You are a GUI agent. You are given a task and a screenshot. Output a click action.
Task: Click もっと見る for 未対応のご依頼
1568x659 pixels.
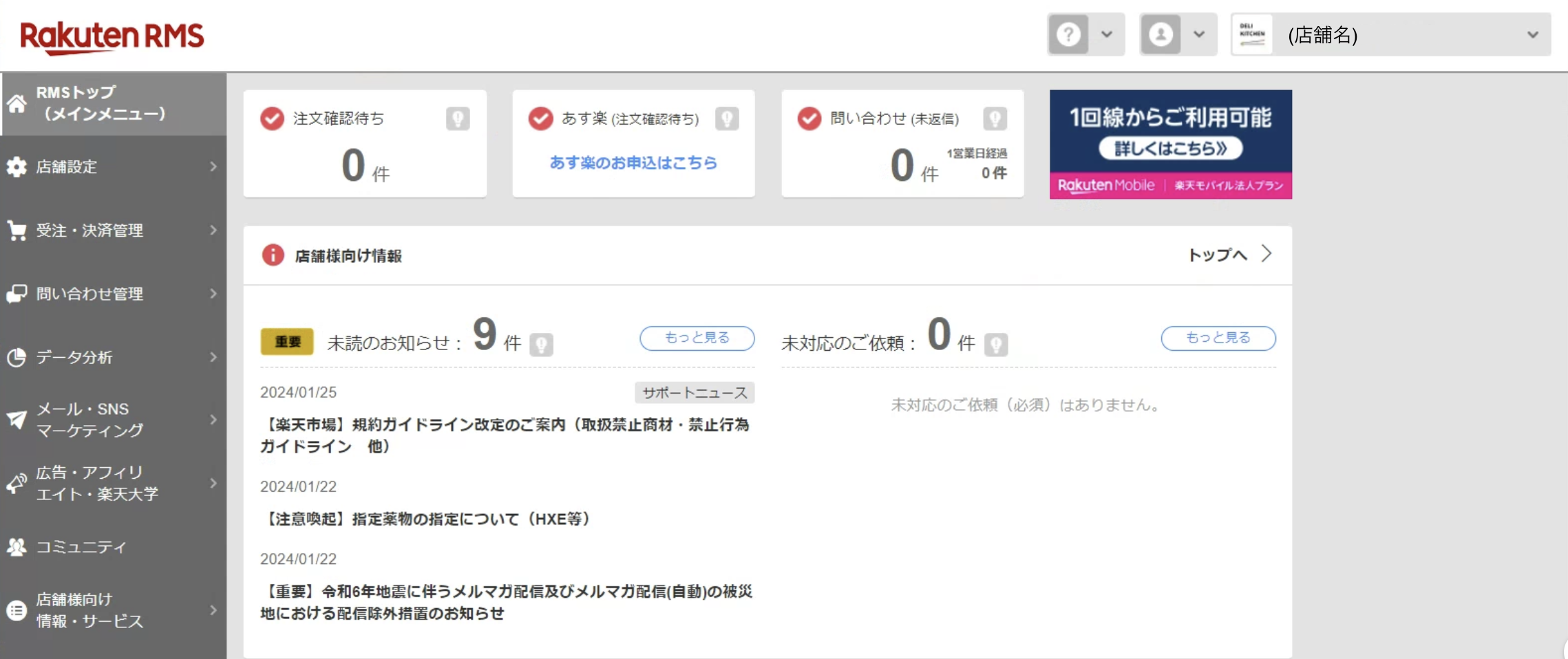tap(1218, 338)
